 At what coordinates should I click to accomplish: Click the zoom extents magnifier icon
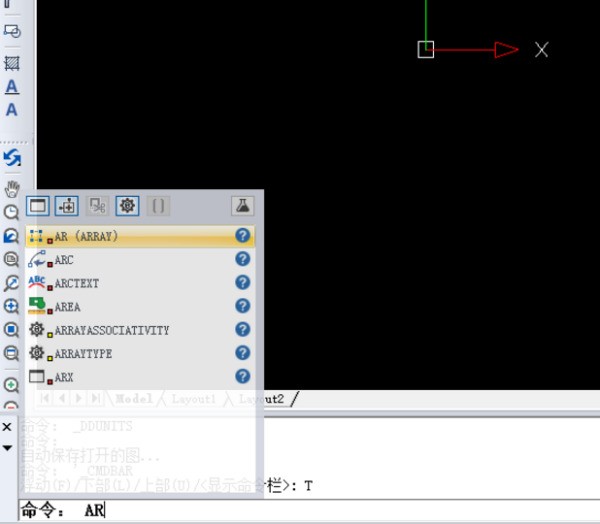[11, 353]
